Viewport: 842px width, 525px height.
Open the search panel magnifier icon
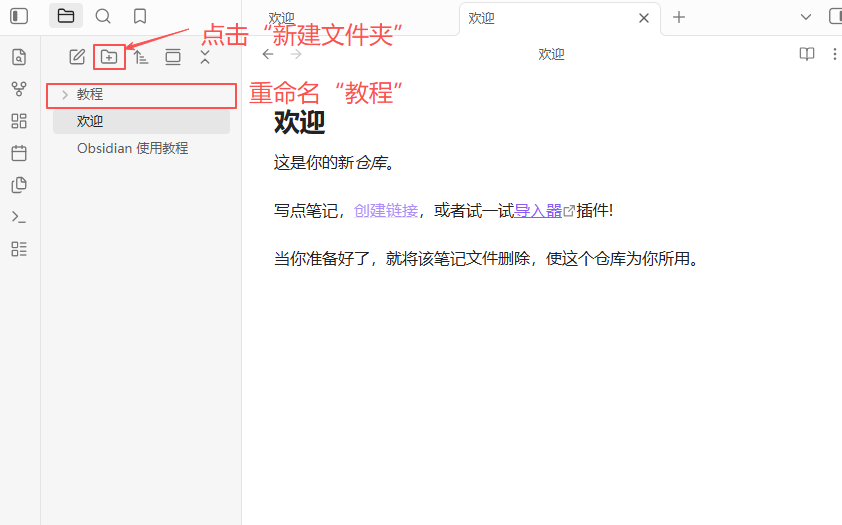tap(103, 16)
